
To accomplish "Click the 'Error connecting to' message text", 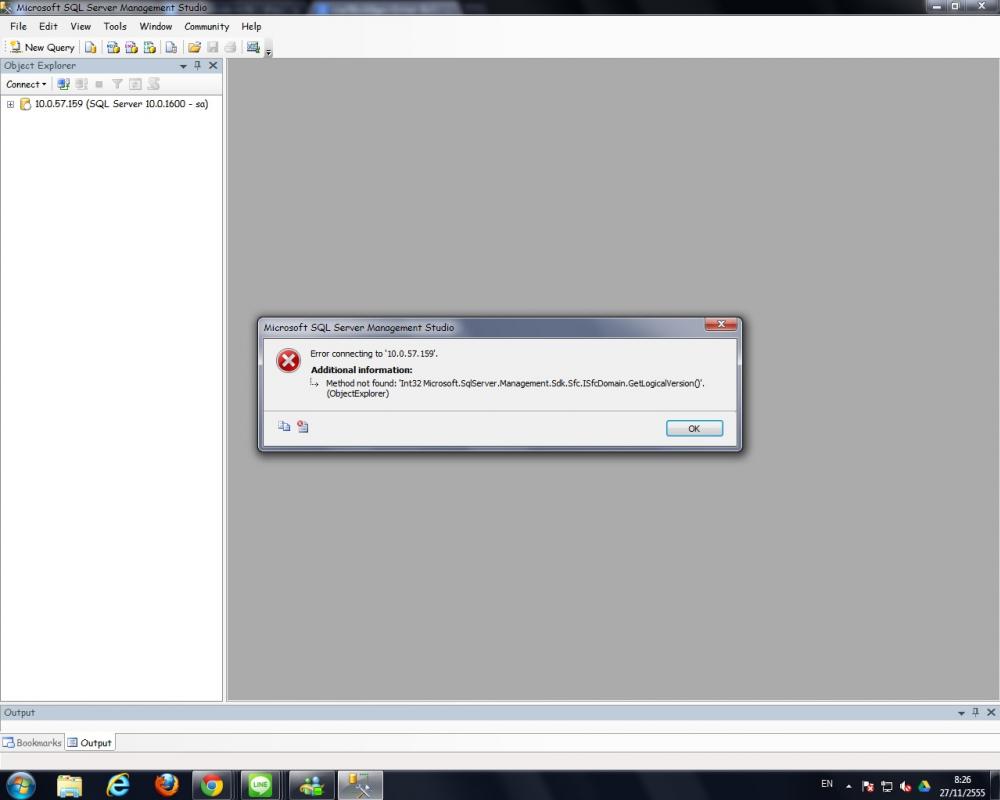I will coord(374,353).
